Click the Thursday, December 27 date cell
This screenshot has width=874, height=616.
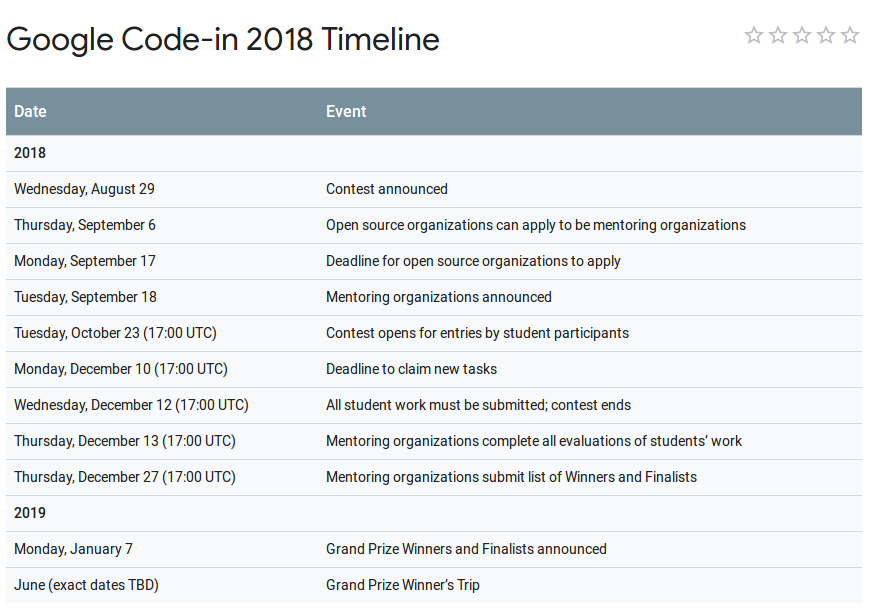(125, 477)
